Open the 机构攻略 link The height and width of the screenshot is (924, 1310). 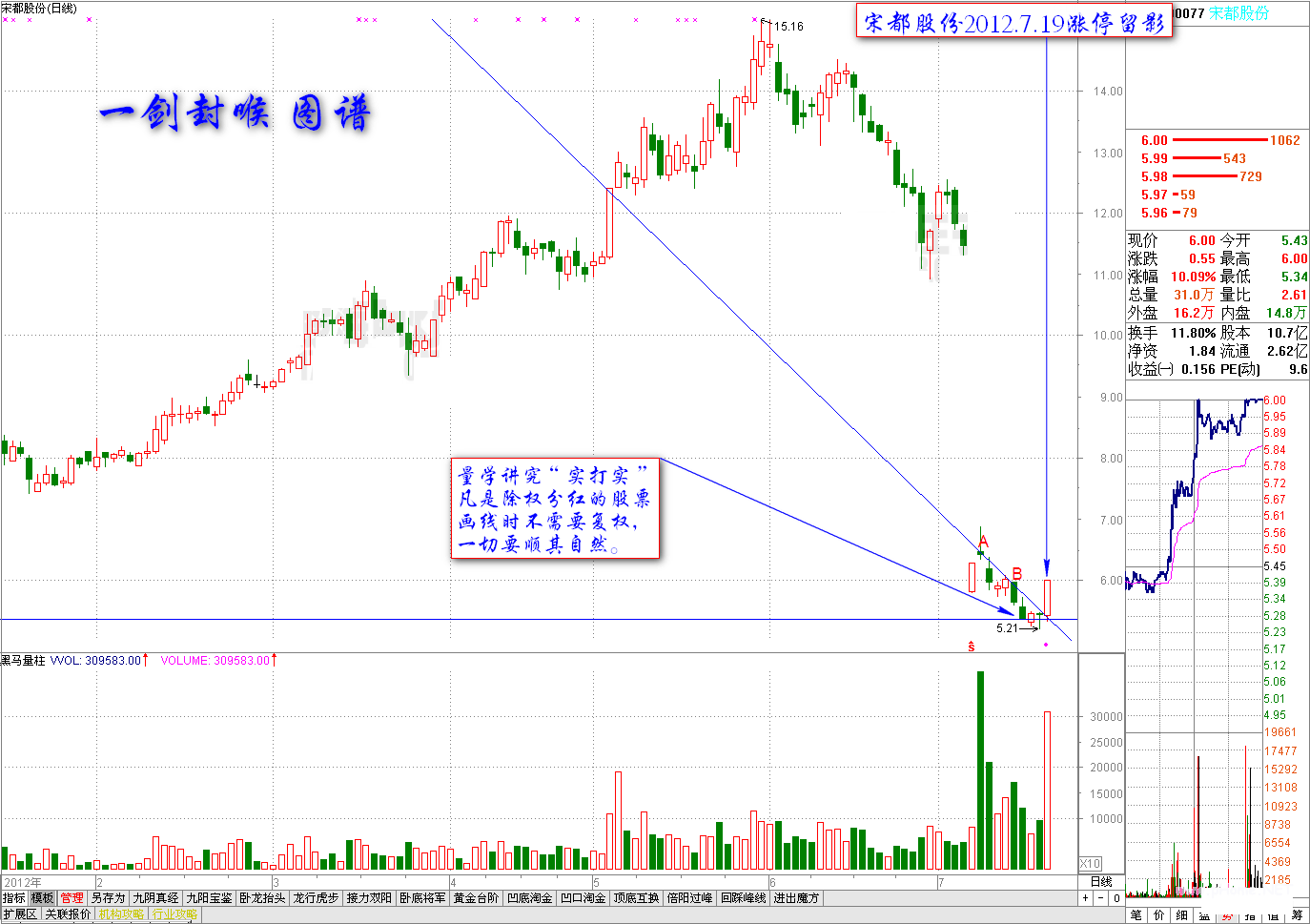point(120,914)
